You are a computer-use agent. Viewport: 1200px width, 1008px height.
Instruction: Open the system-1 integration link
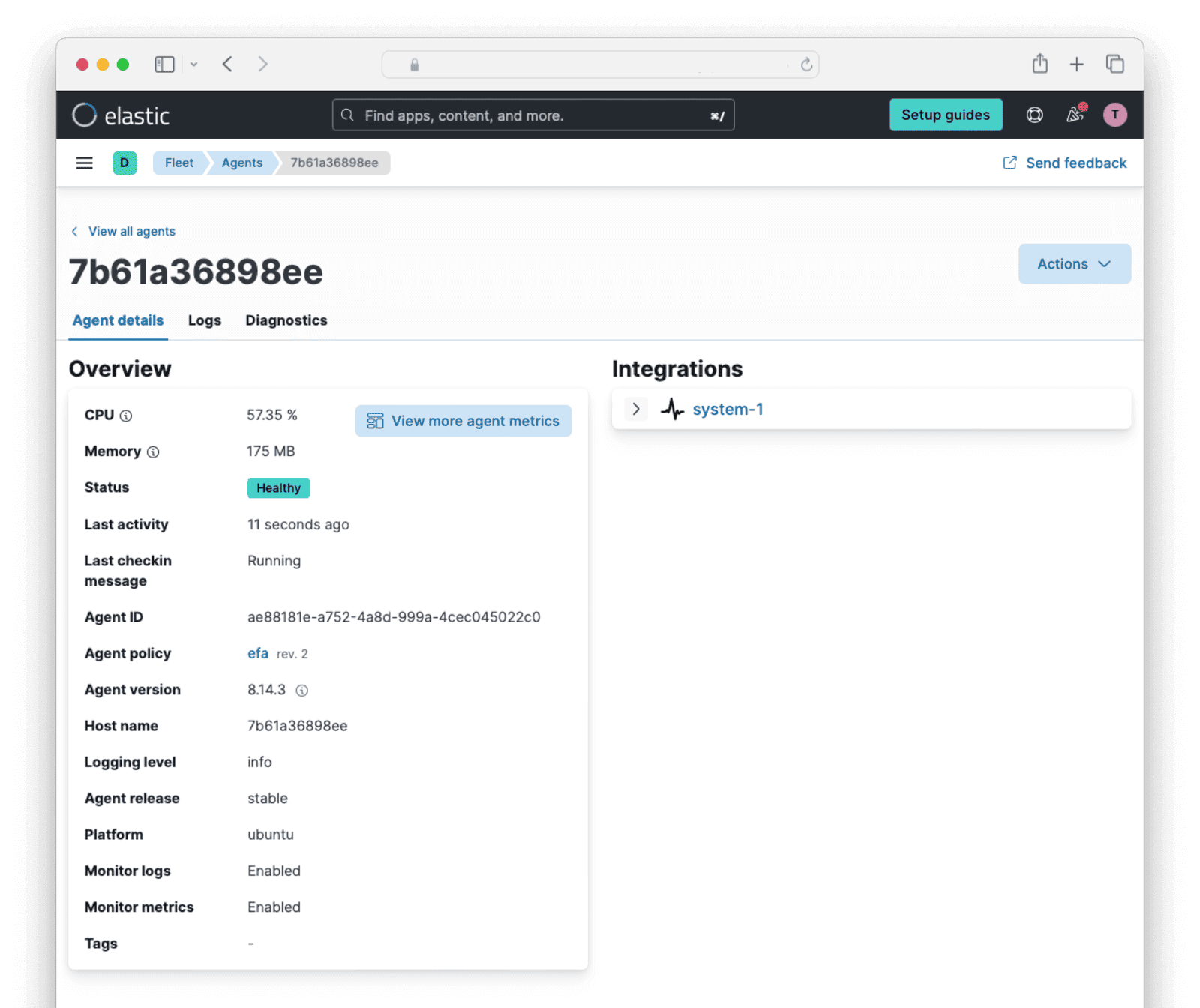pos(727,409)
